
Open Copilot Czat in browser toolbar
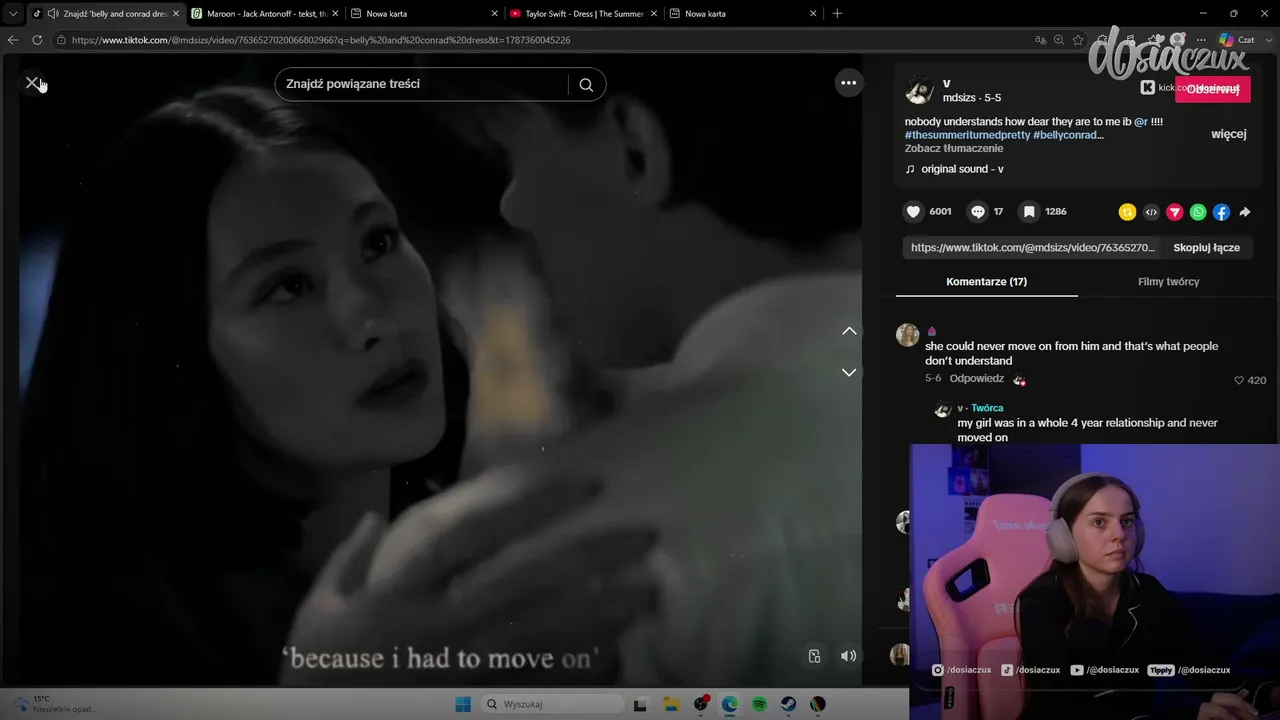(x=1236, y=40)
